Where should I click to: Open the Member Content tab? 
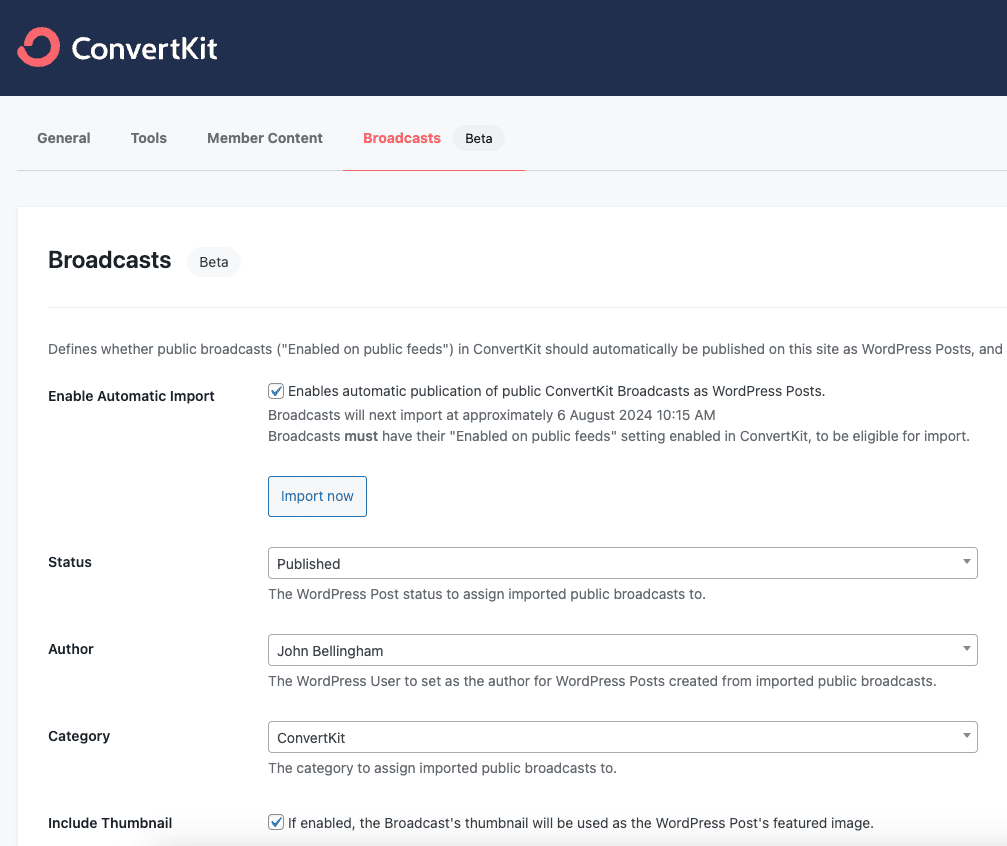click(265, 138)
